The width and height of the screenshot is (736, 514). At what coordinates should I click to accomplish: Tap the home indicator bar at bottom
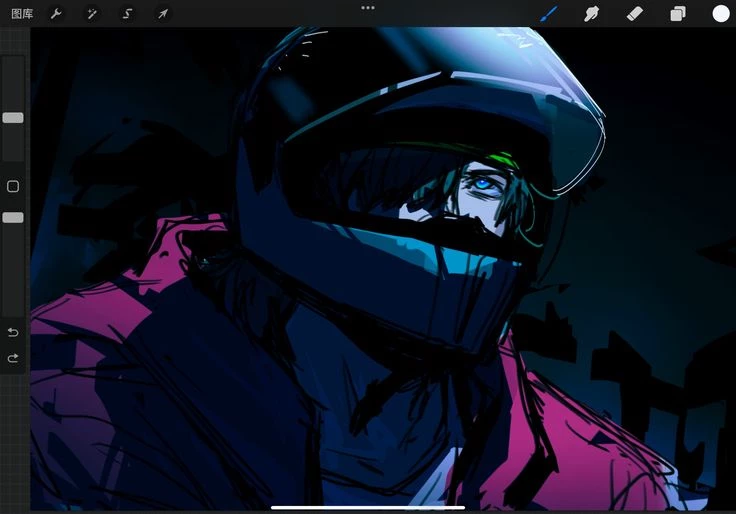point(368,506)
